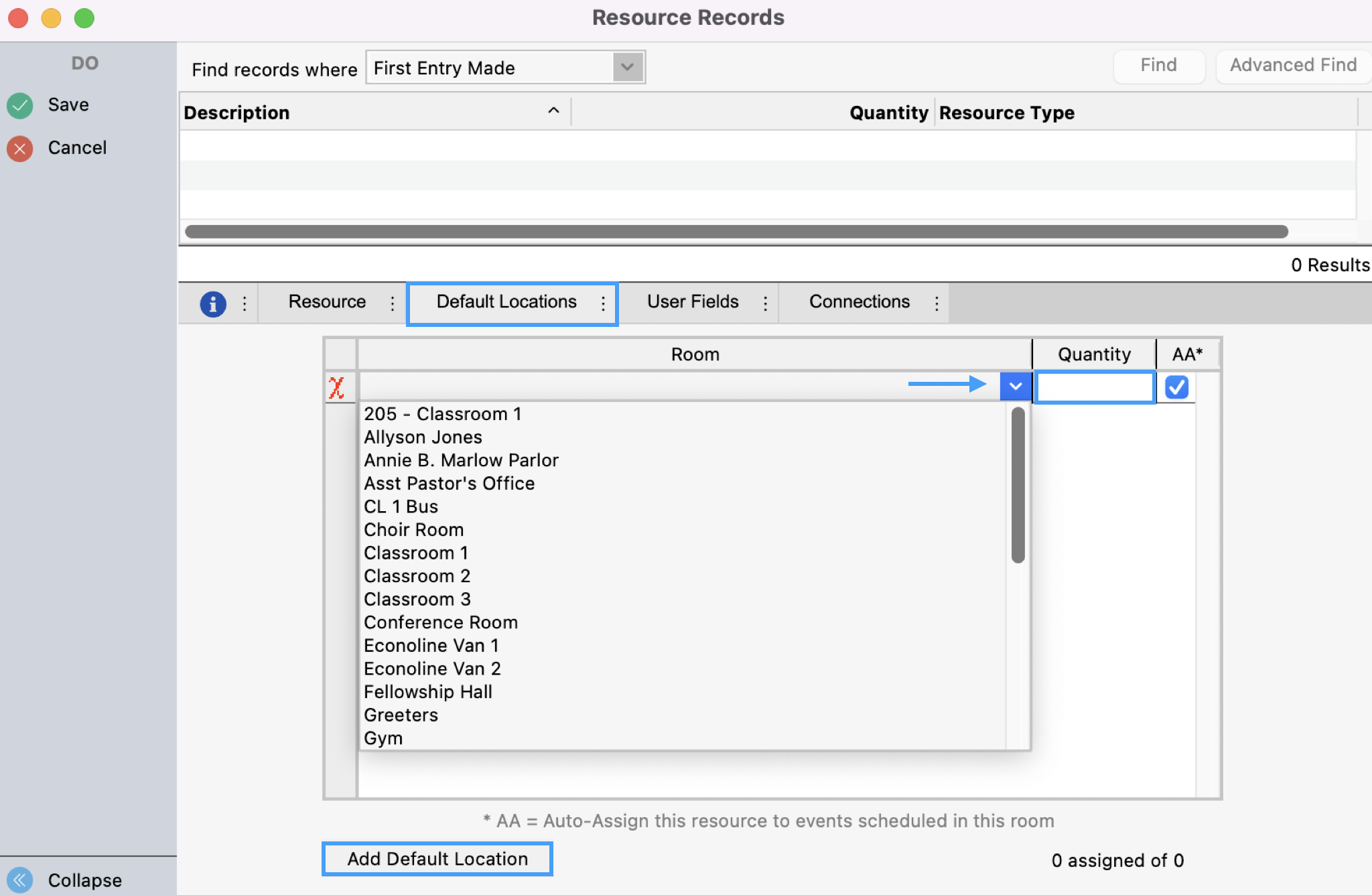Toggle the AA auto-assign checkbox

(1176, 387)
